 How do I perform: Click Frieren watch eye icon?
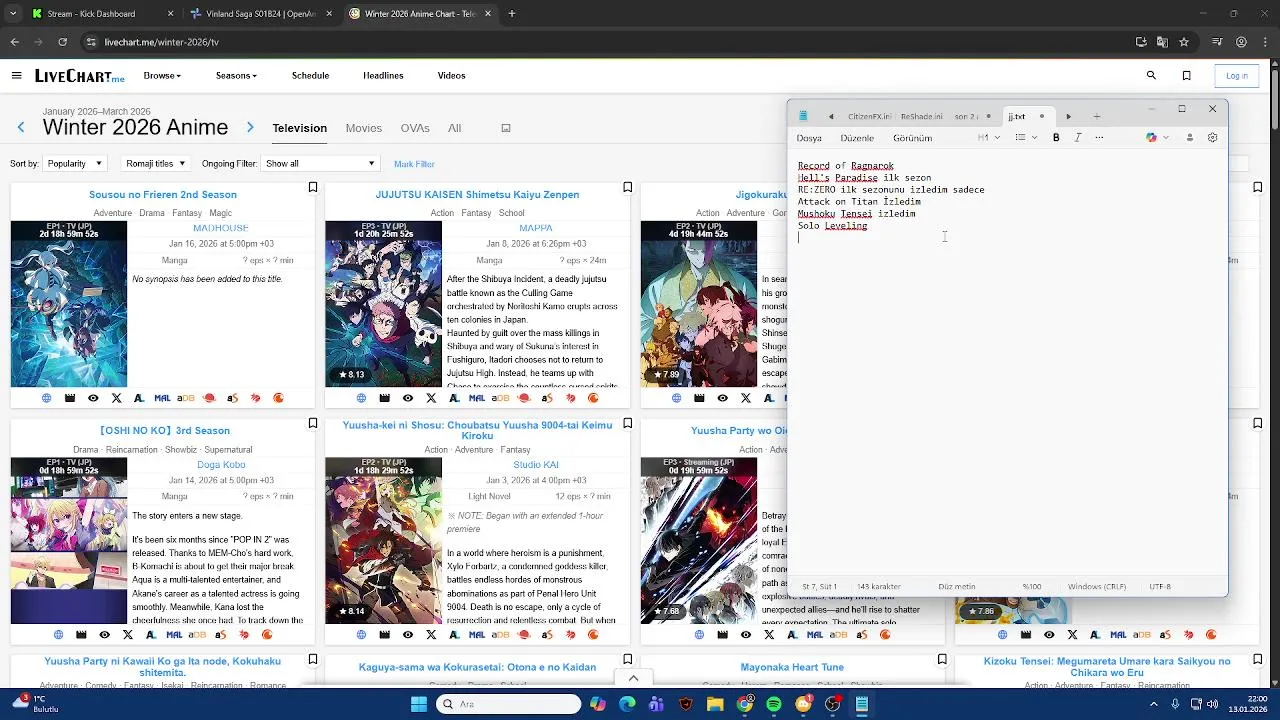(93, 398)
